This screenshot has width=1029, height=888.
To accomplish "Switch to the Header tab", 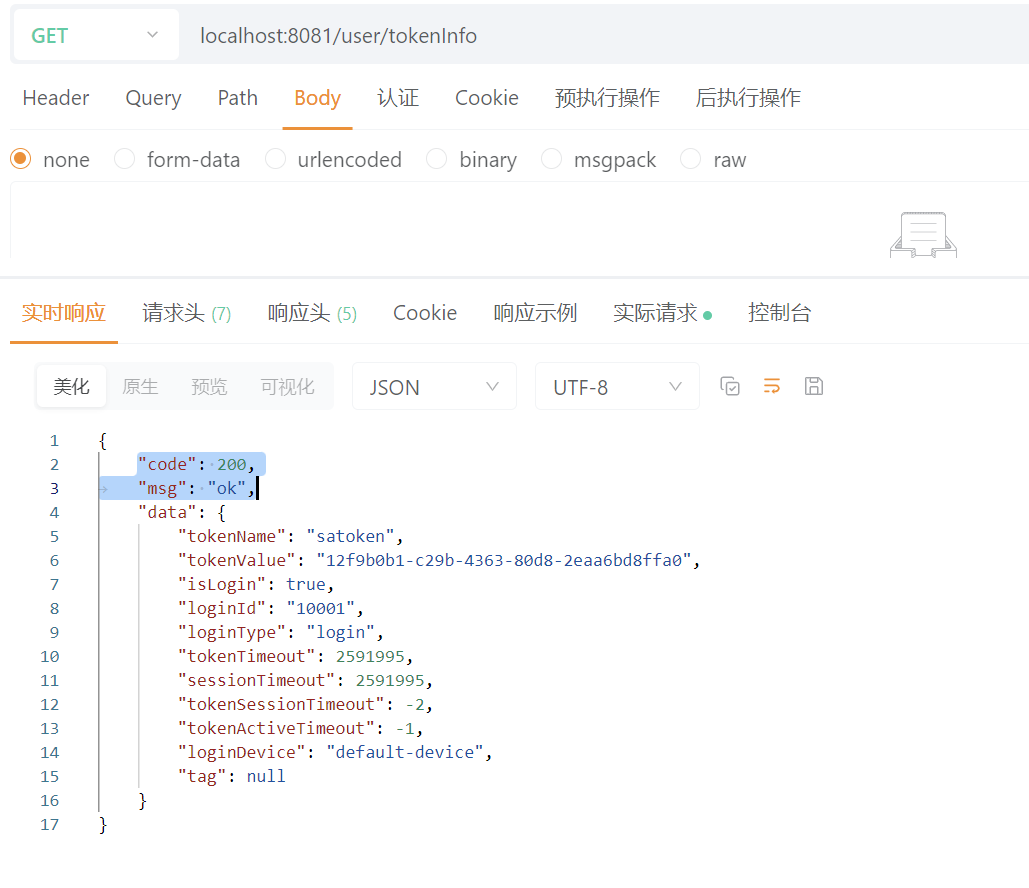I will (x=56, y=98).
